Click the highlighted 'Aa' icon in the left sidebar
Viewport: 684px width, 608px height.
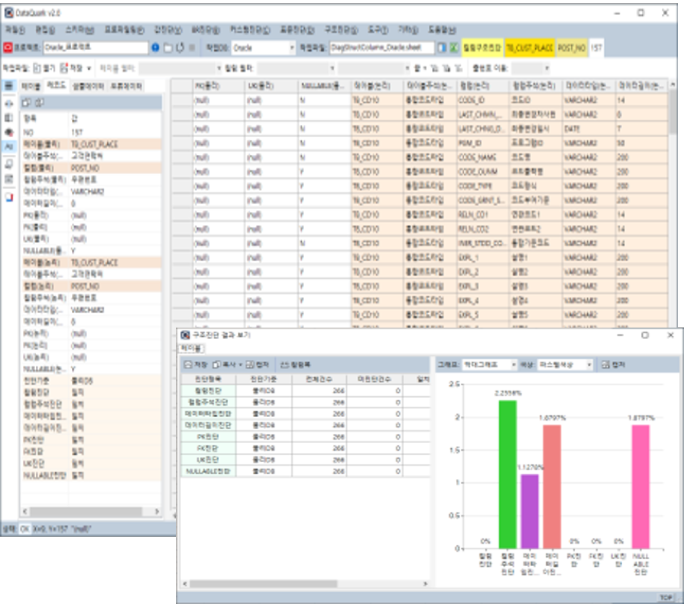coord(9,143)
